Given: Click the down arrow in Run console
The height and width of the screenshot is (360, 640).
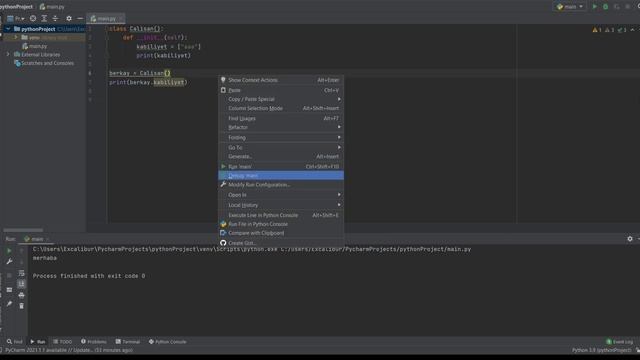Looking at the screenshot, I should click(x=22, y=261).
